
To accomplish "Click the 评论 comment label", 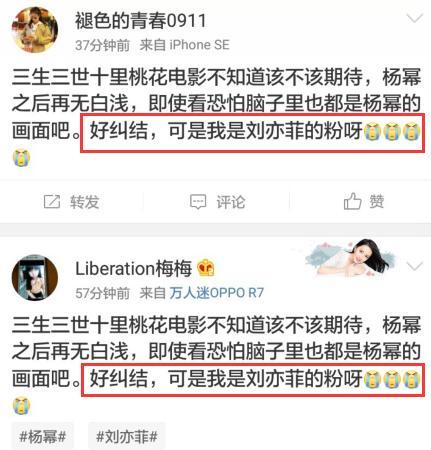I will click(x=231, y=202).
